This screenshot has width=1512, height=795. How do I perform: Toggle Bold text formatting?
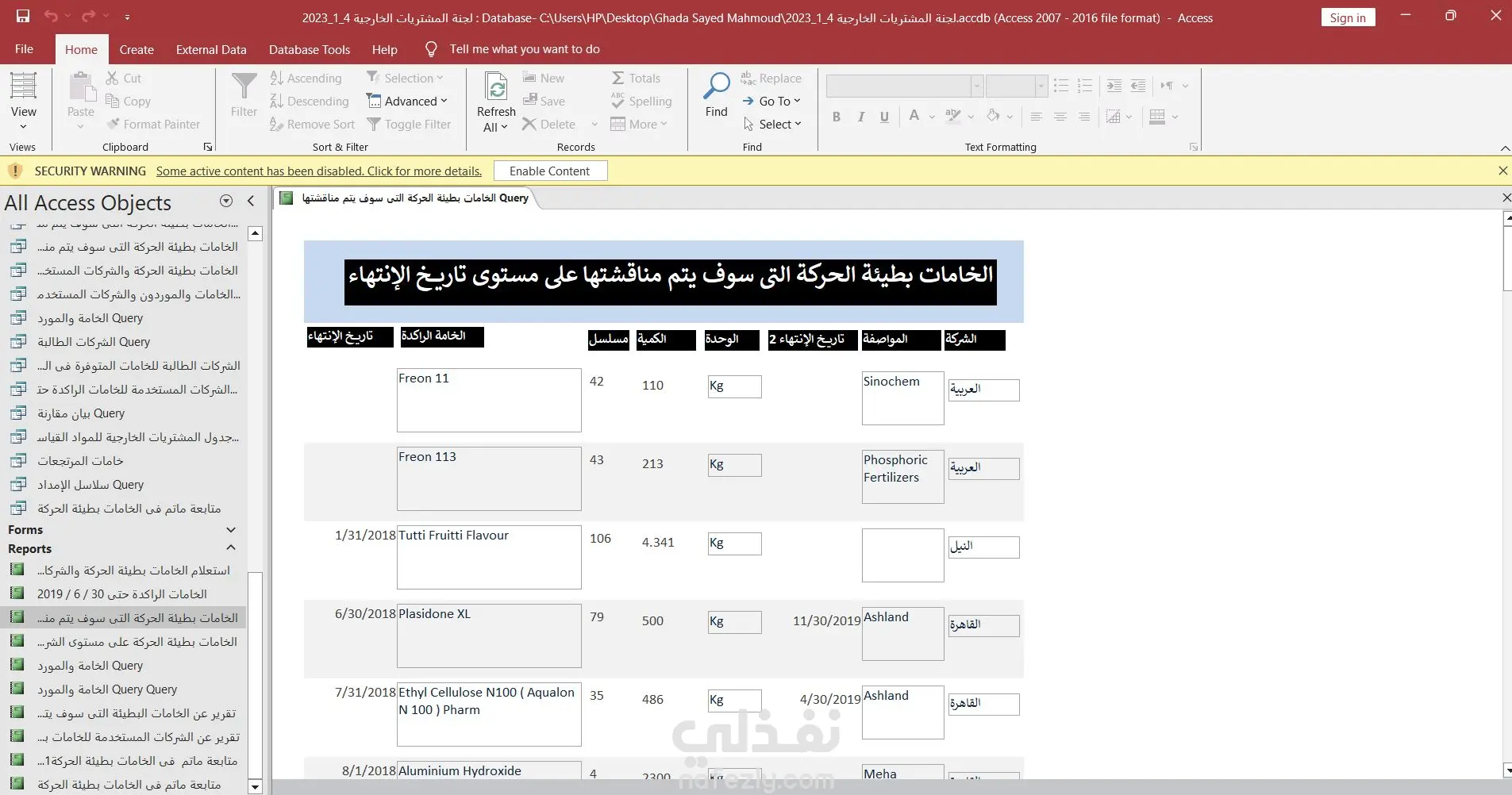(x=837, y=117)
